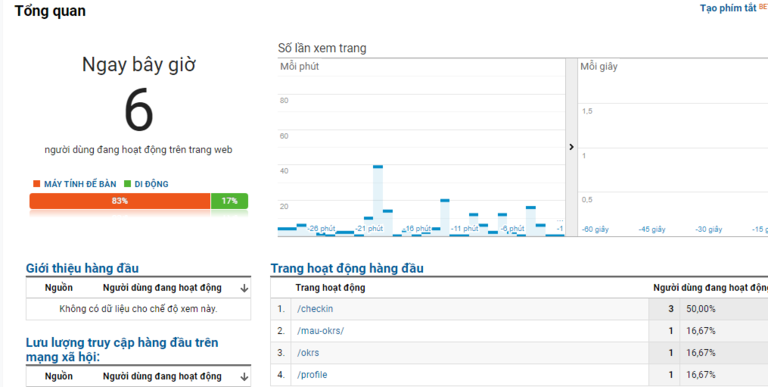The height and width of the screenshot is (387, 768).
Task: Open the /okrs active page link
Action: (308, 353)
